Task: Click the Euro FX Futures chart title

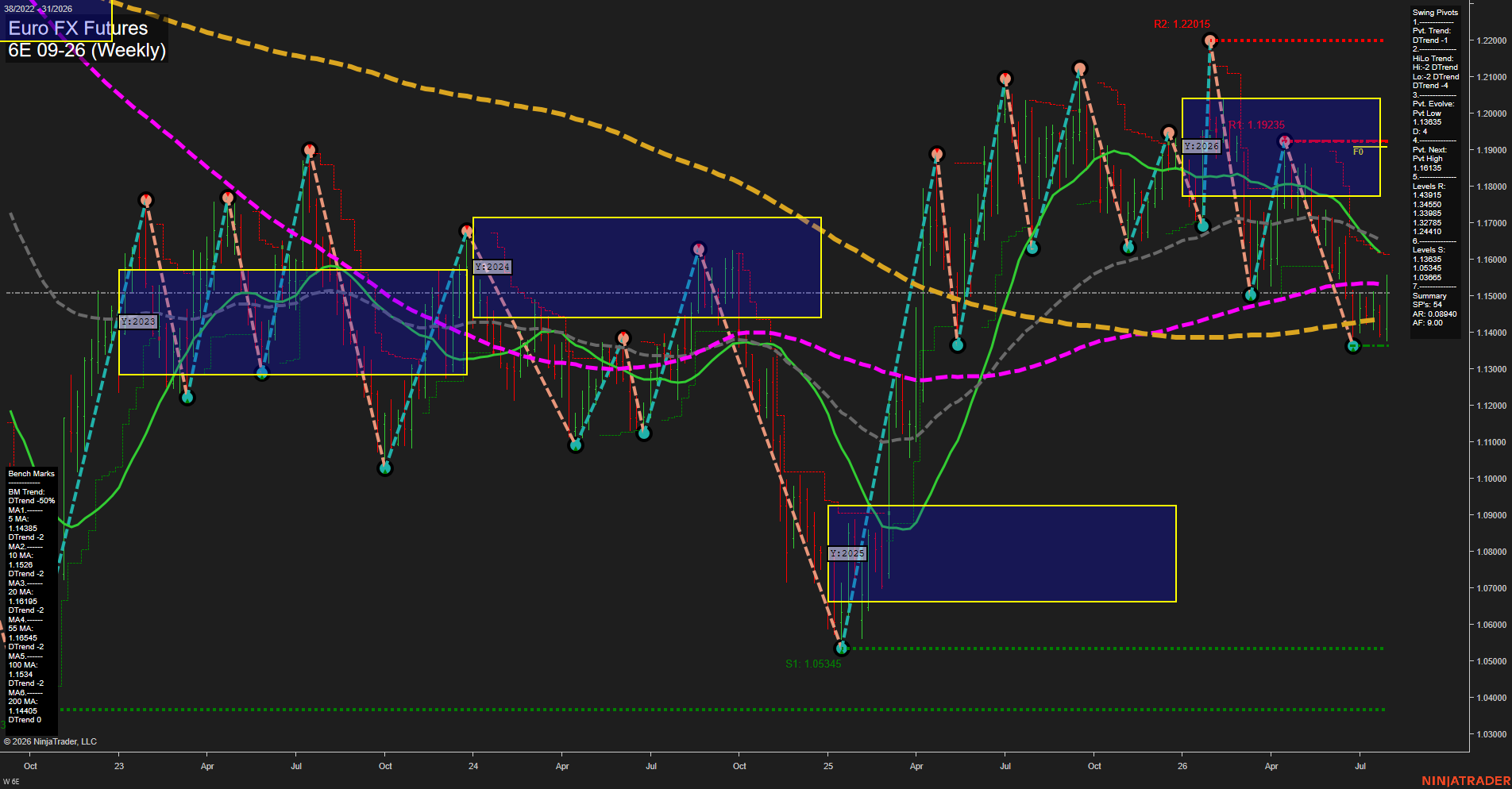Action: click(x=78, y=29)
